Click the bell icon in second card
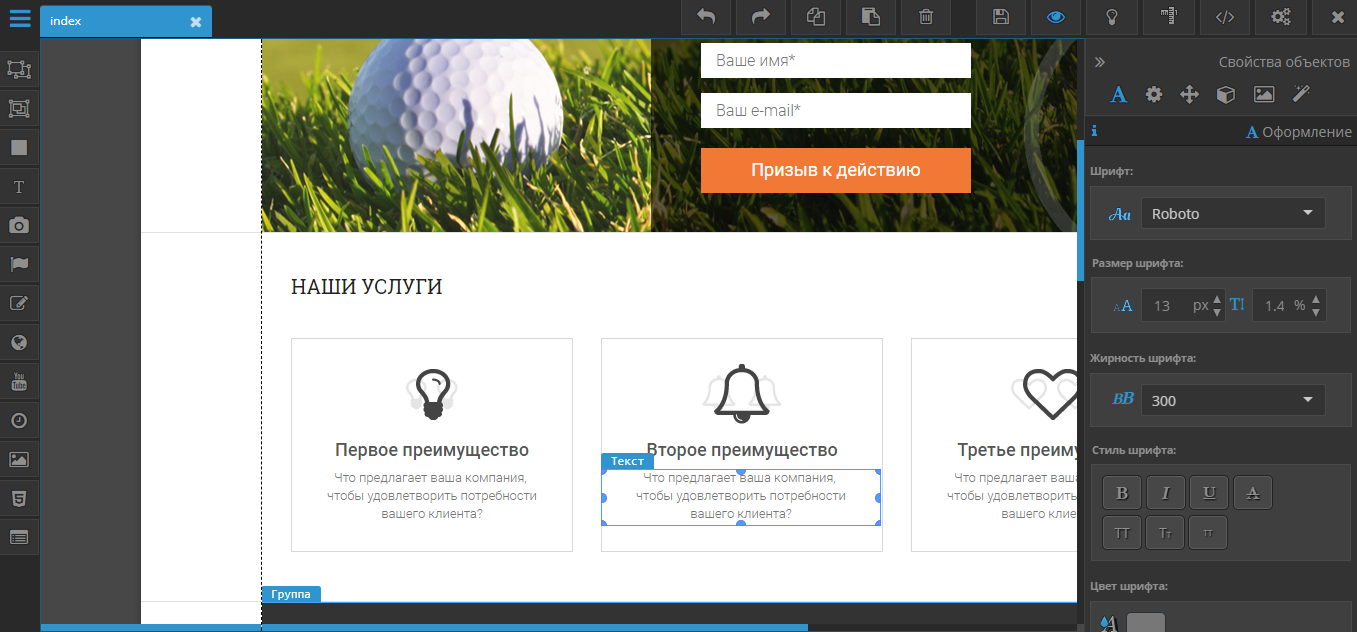This screenshot has height=632, width=1357. coord(742,393)
